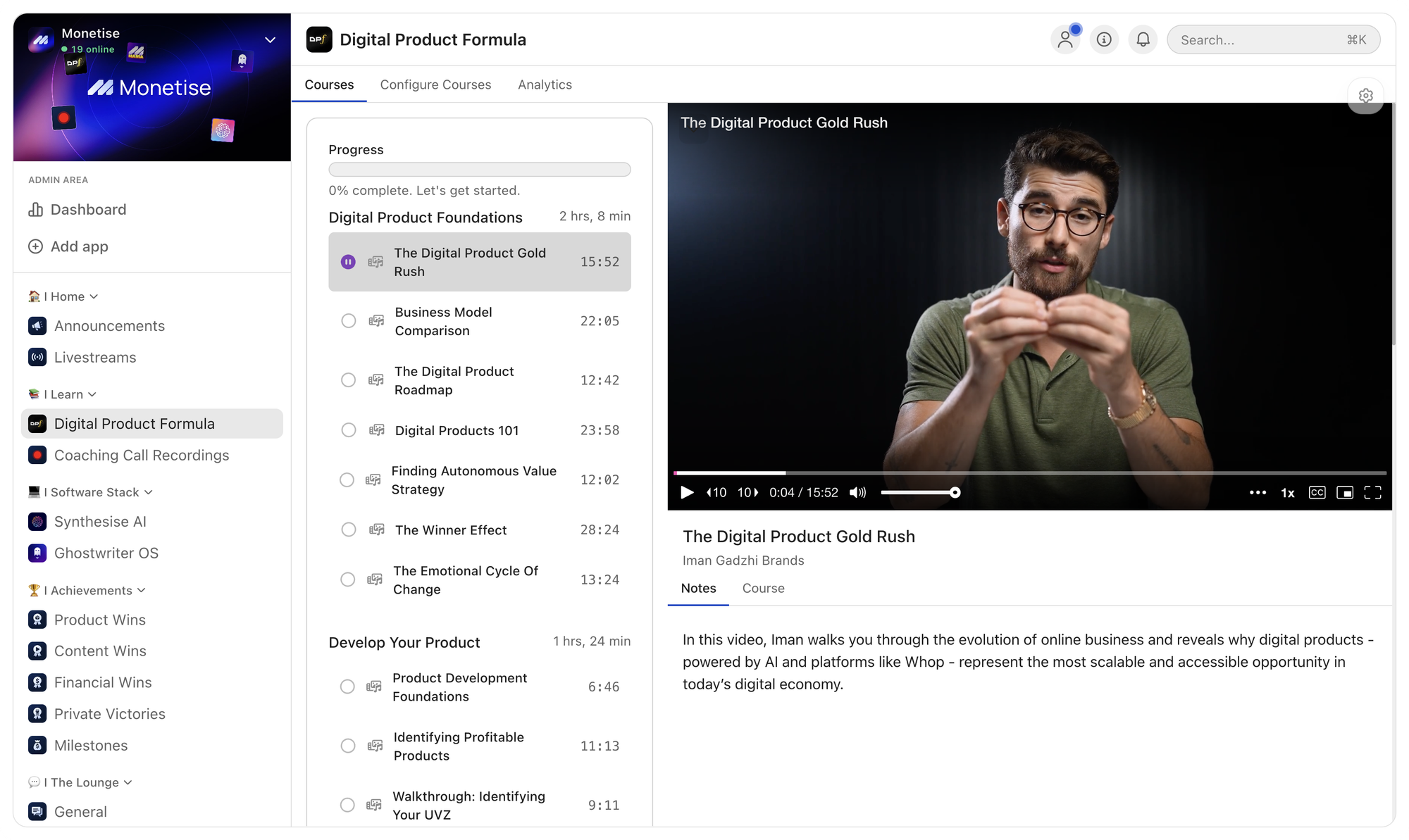Collapse the Achievements sidebar section
Image resolution: width=1409 pixels, height=840 pixels.
tap(141, 590)
